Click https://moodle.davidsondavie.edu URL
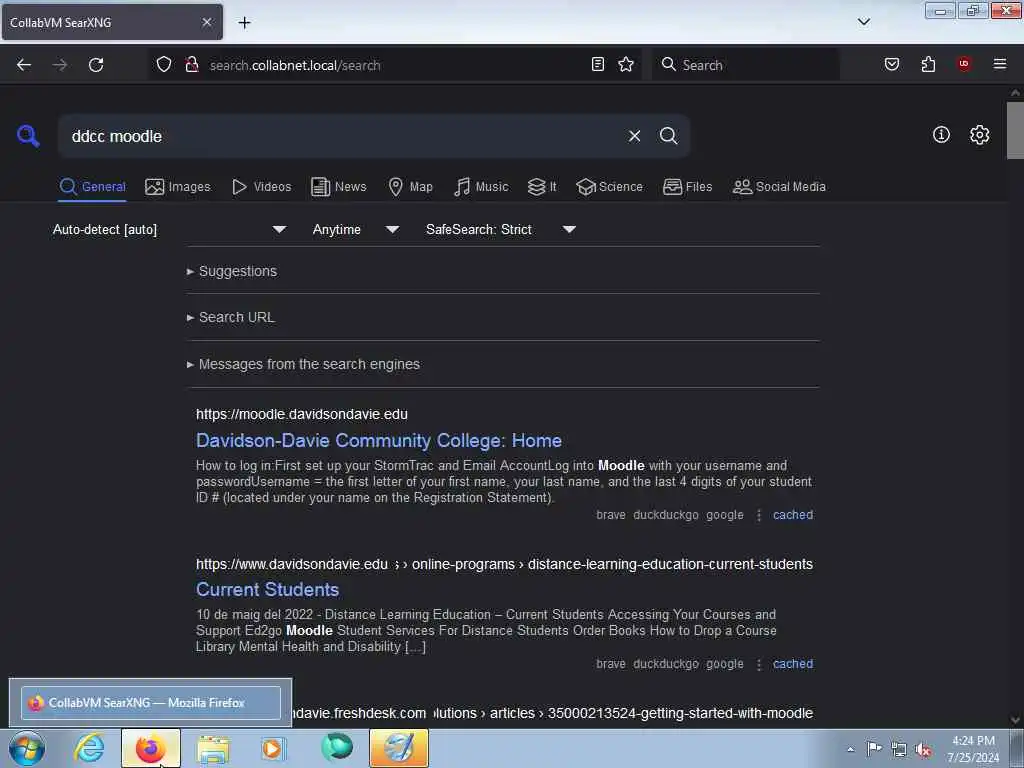This screenshot has height=768, width=1024. 302,415
